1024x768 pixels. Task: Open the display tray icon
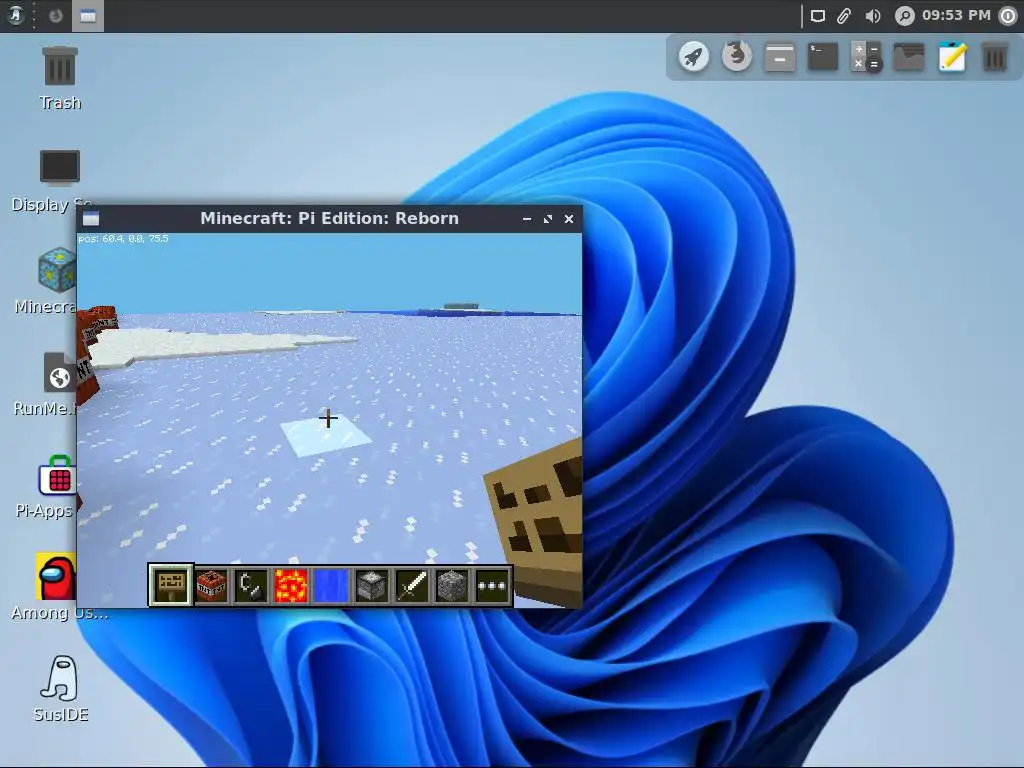pyautogui.click(x=818, y=16)
